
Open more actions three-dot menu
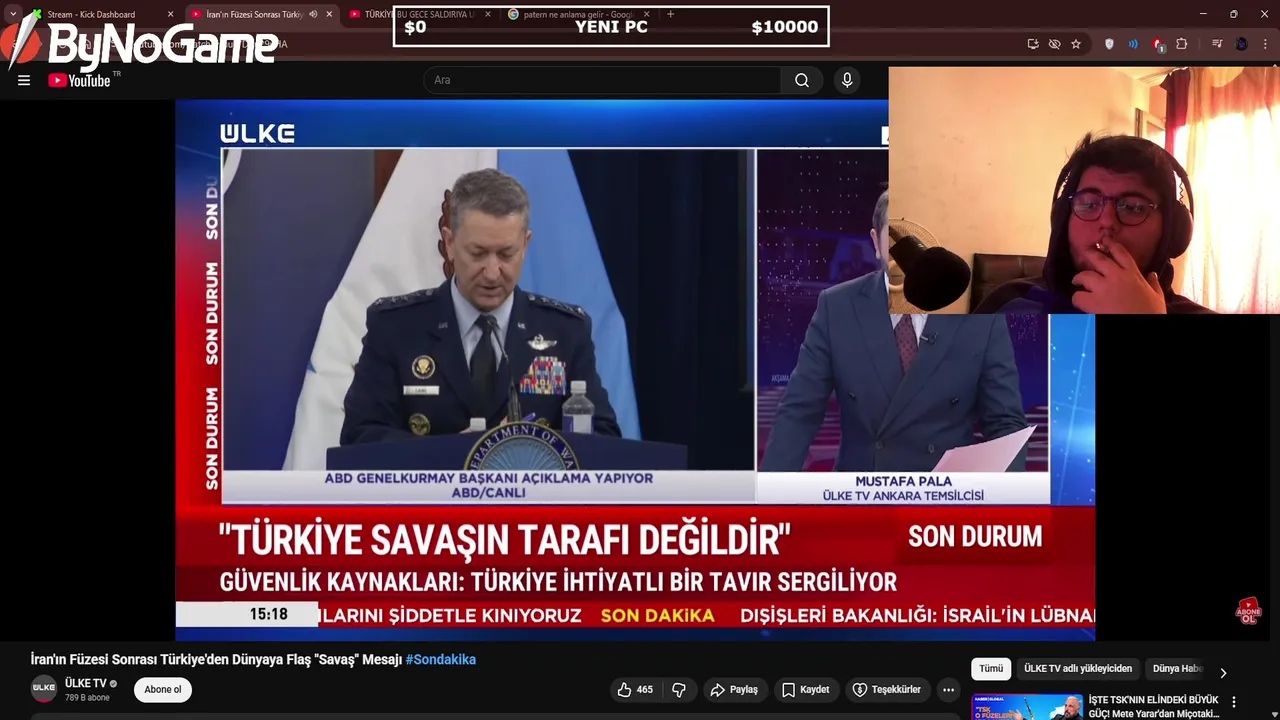[948, 689]
